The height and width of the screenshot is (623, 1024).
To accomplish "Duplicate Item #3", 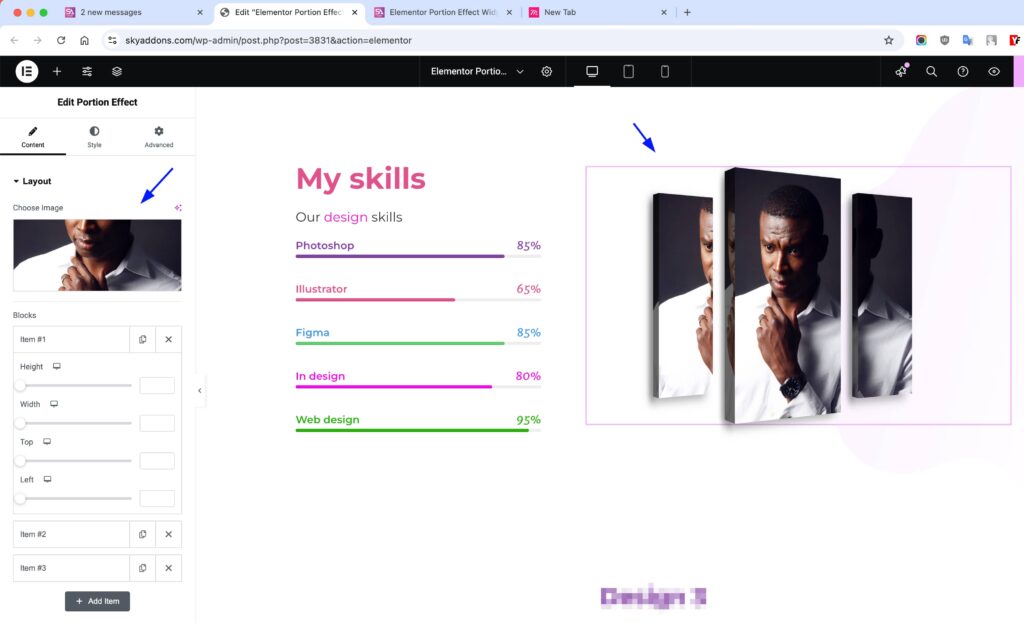I will (142, 568).
